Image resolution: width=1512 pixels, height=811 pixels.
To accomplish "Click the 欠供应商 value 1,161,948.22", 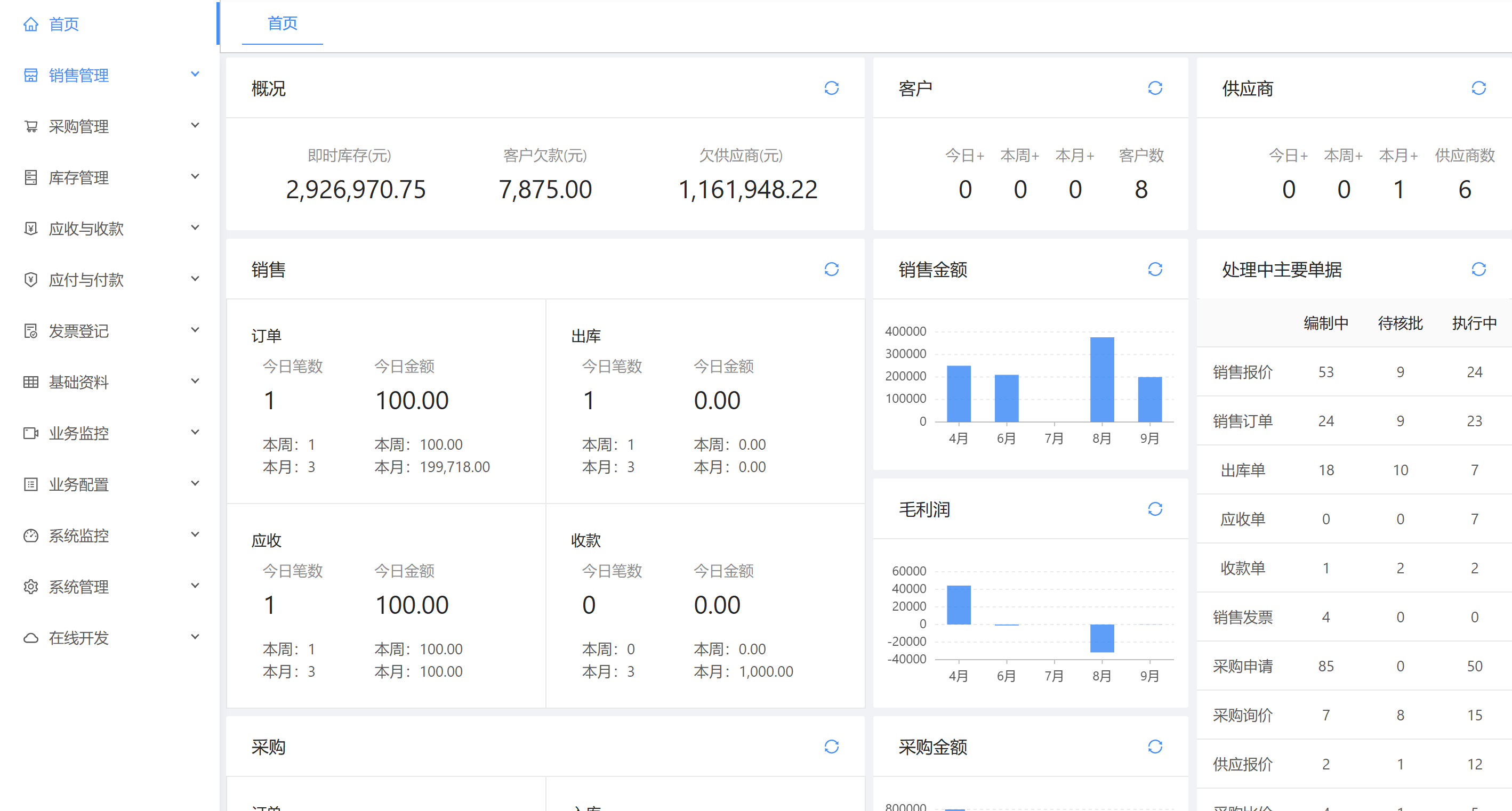I will pyautogui.click(x=748, y=190).
